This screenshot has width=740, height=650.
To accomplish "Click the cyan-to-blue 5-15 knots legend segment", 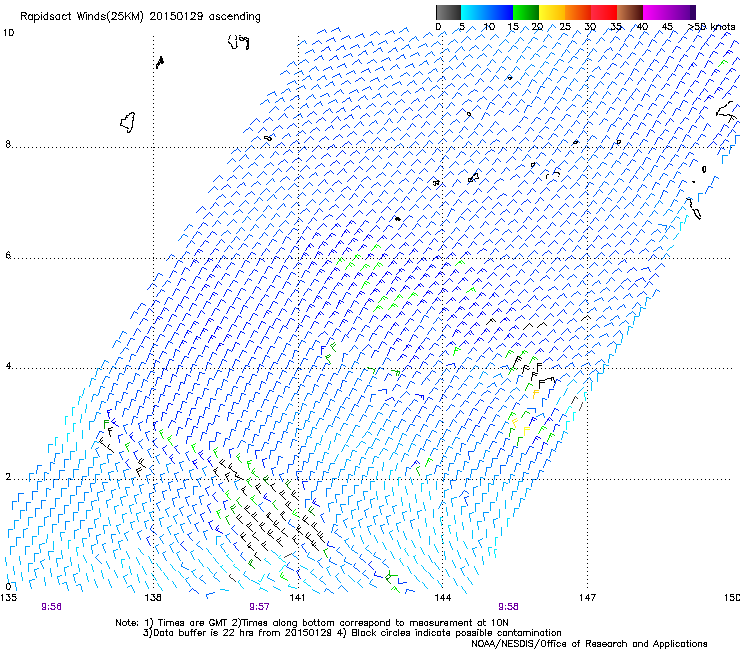I will 487,12.
